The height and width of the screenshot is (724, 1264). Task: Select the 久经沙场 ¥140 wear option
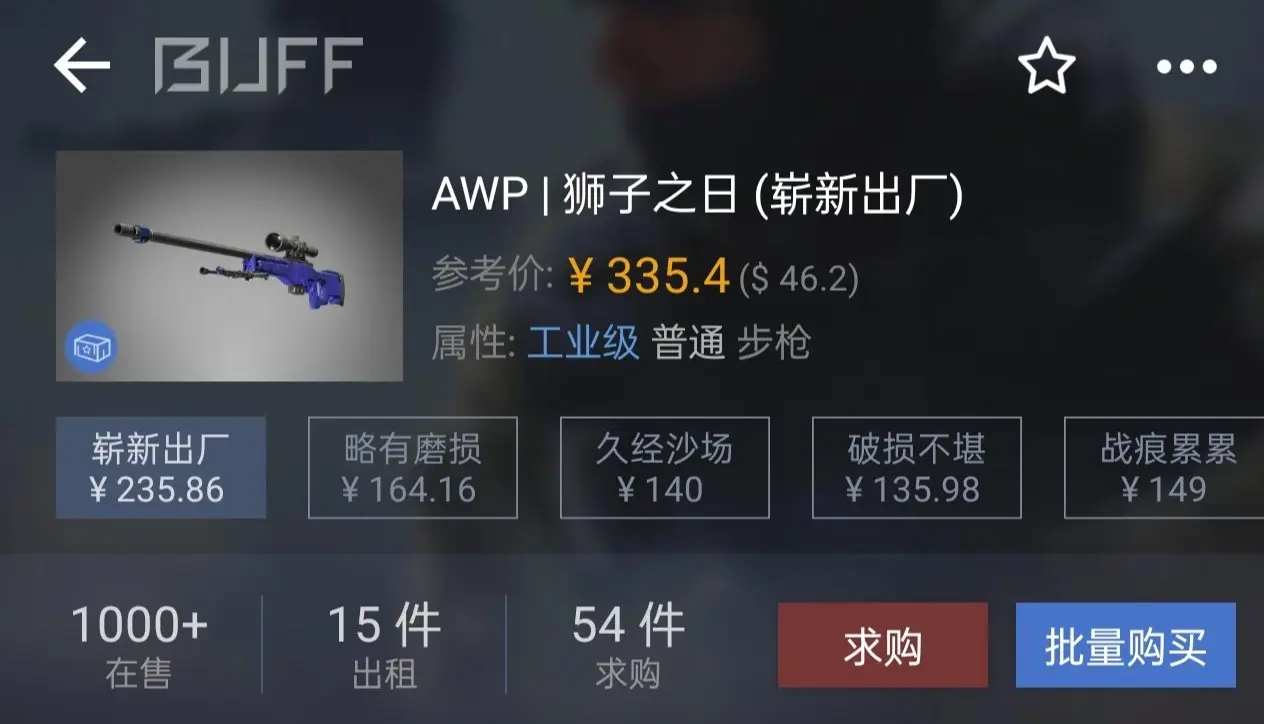pos(665,468)
